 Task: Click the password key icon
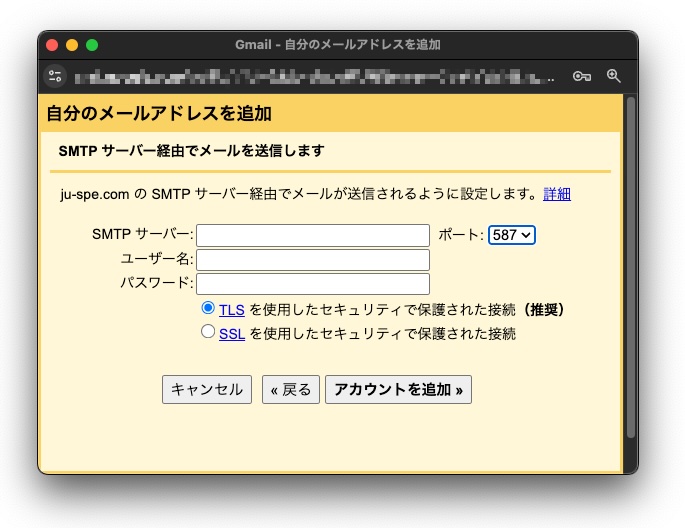(x=581, y=76)
